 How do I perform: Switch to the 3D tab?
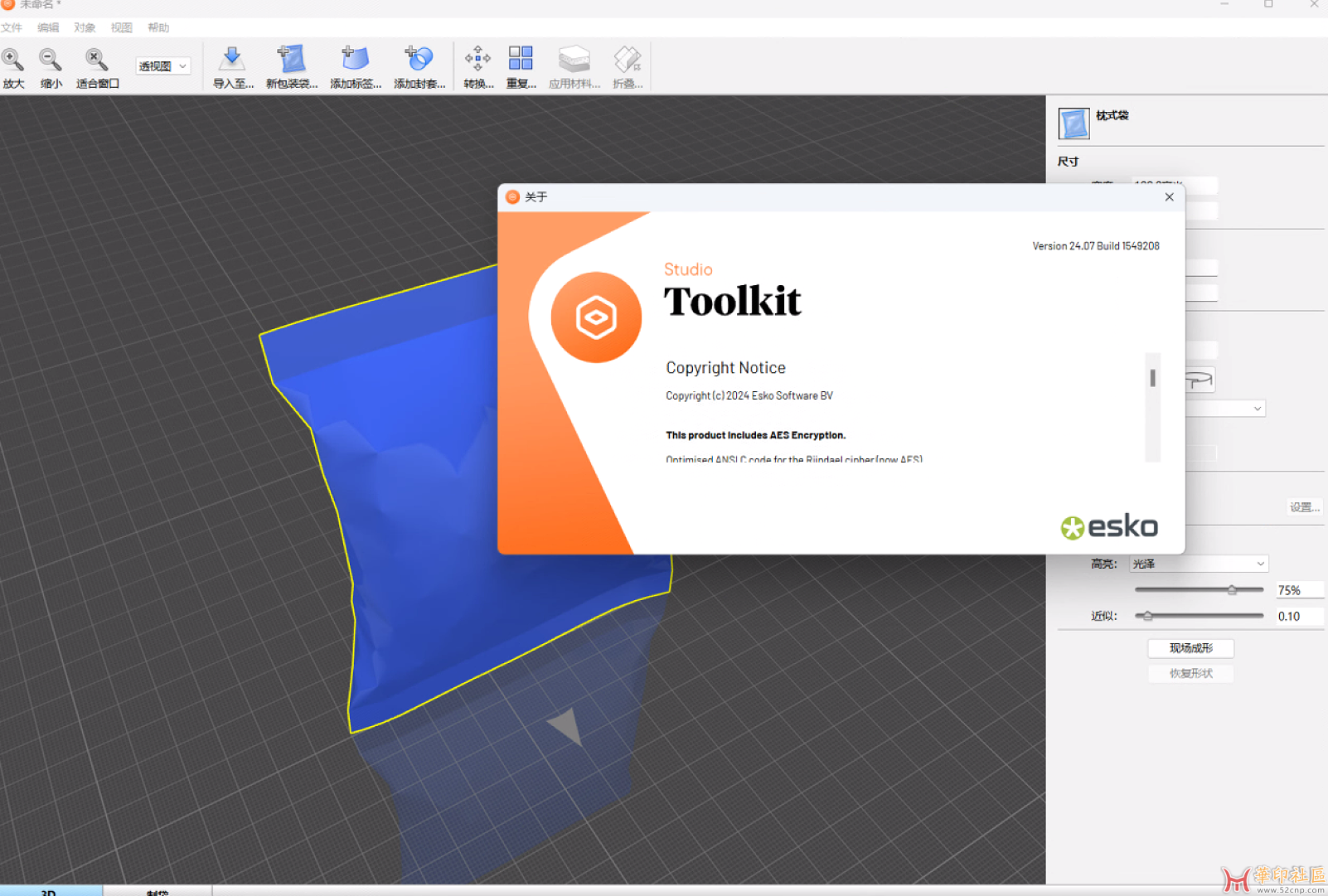click(x=50, y=891)
